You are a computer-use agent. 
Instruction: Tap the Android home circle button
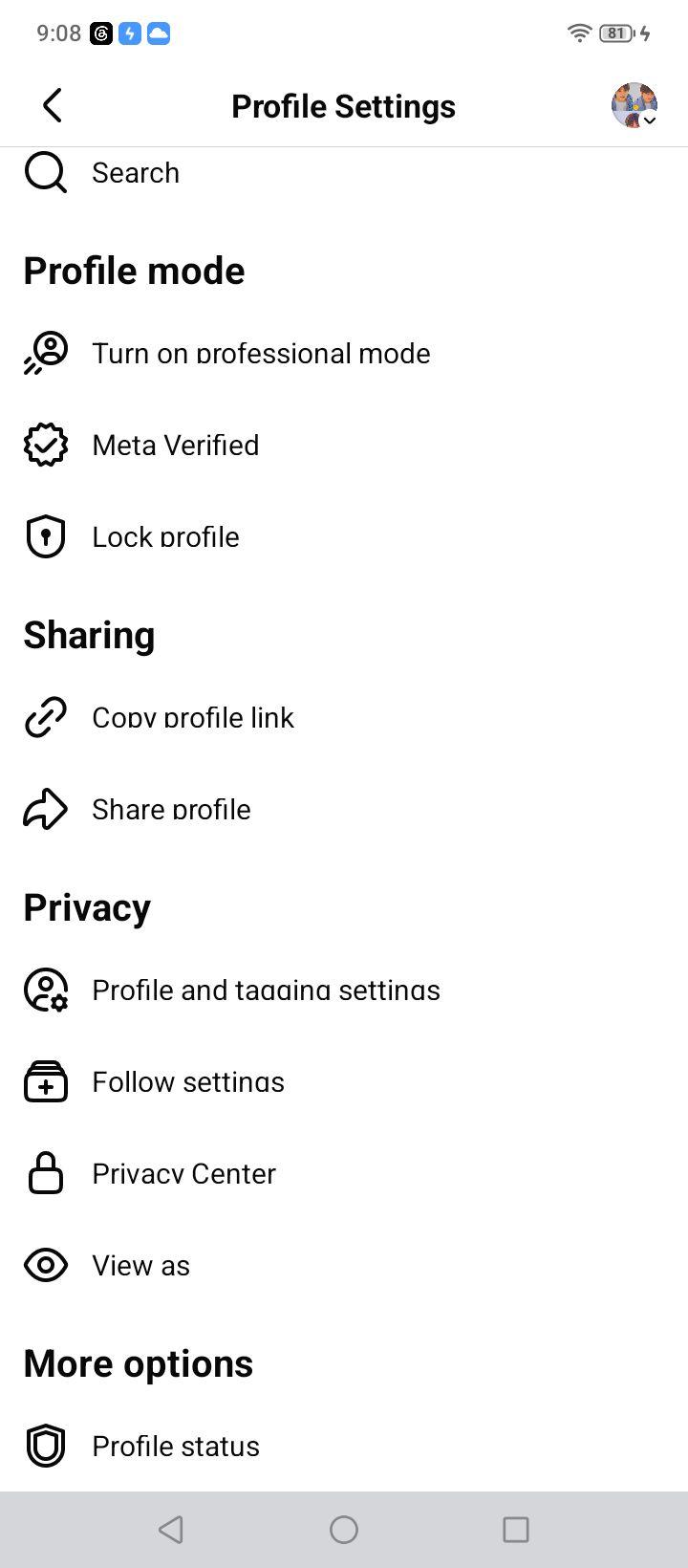click(x=344, y=1530)
